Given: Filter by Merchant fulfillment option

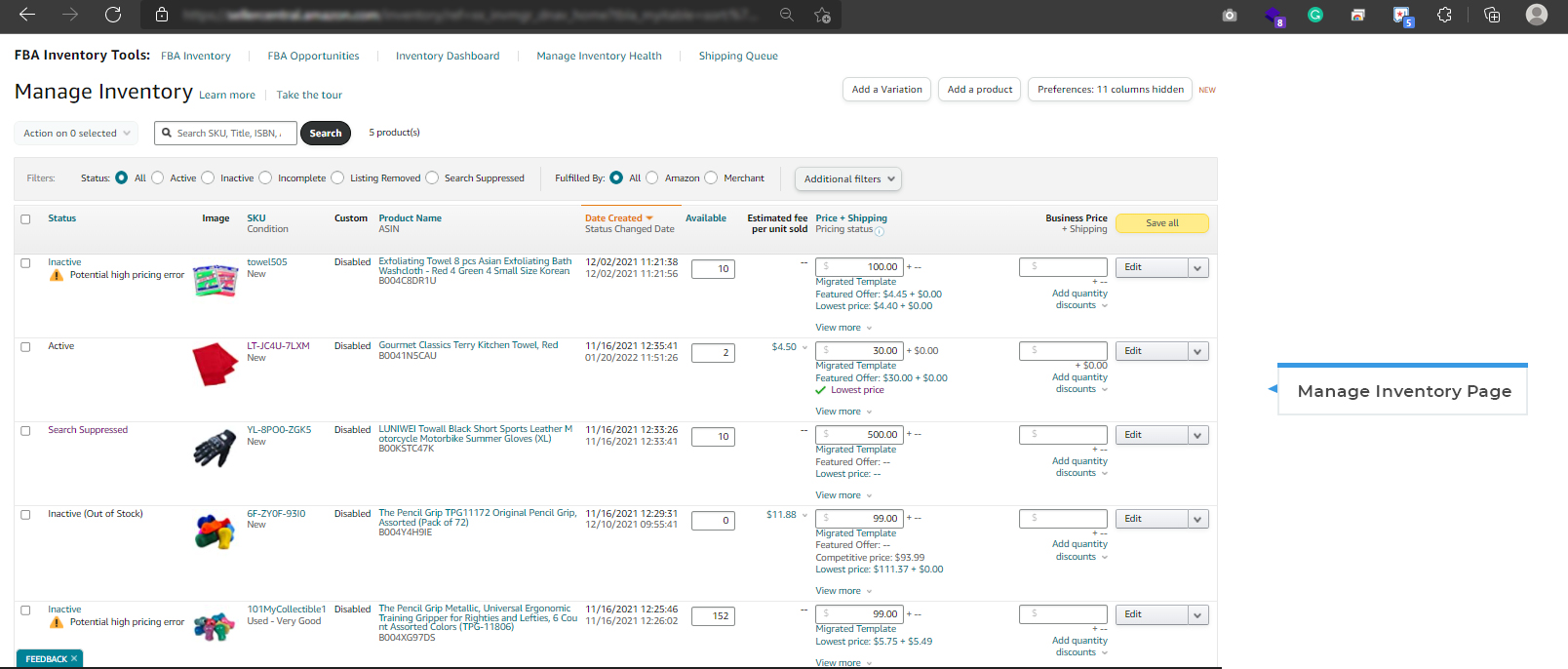Looking at the screenshot, I should pyautogui.click(x=711, y=177).
